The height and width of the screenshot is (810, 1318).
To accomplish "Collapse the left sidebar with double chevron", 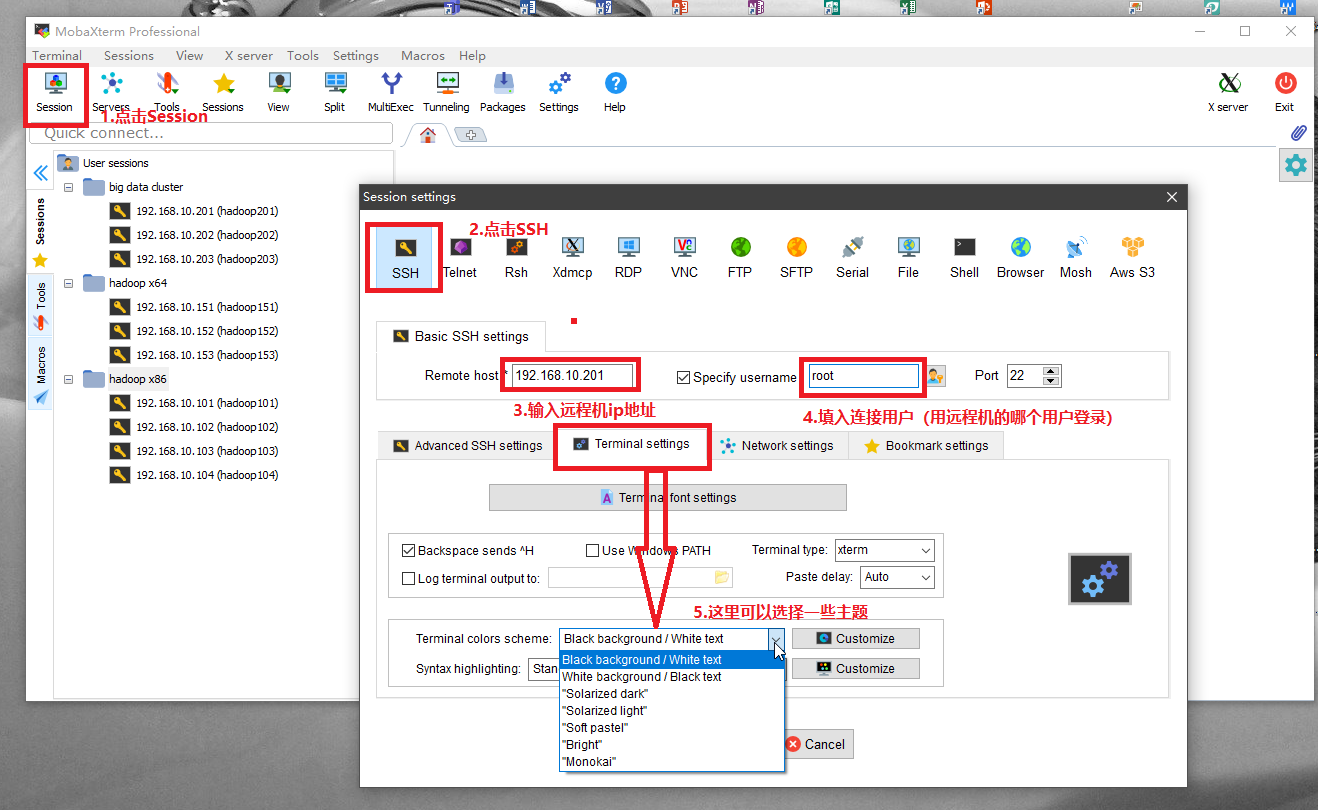I will pos(40,173).
